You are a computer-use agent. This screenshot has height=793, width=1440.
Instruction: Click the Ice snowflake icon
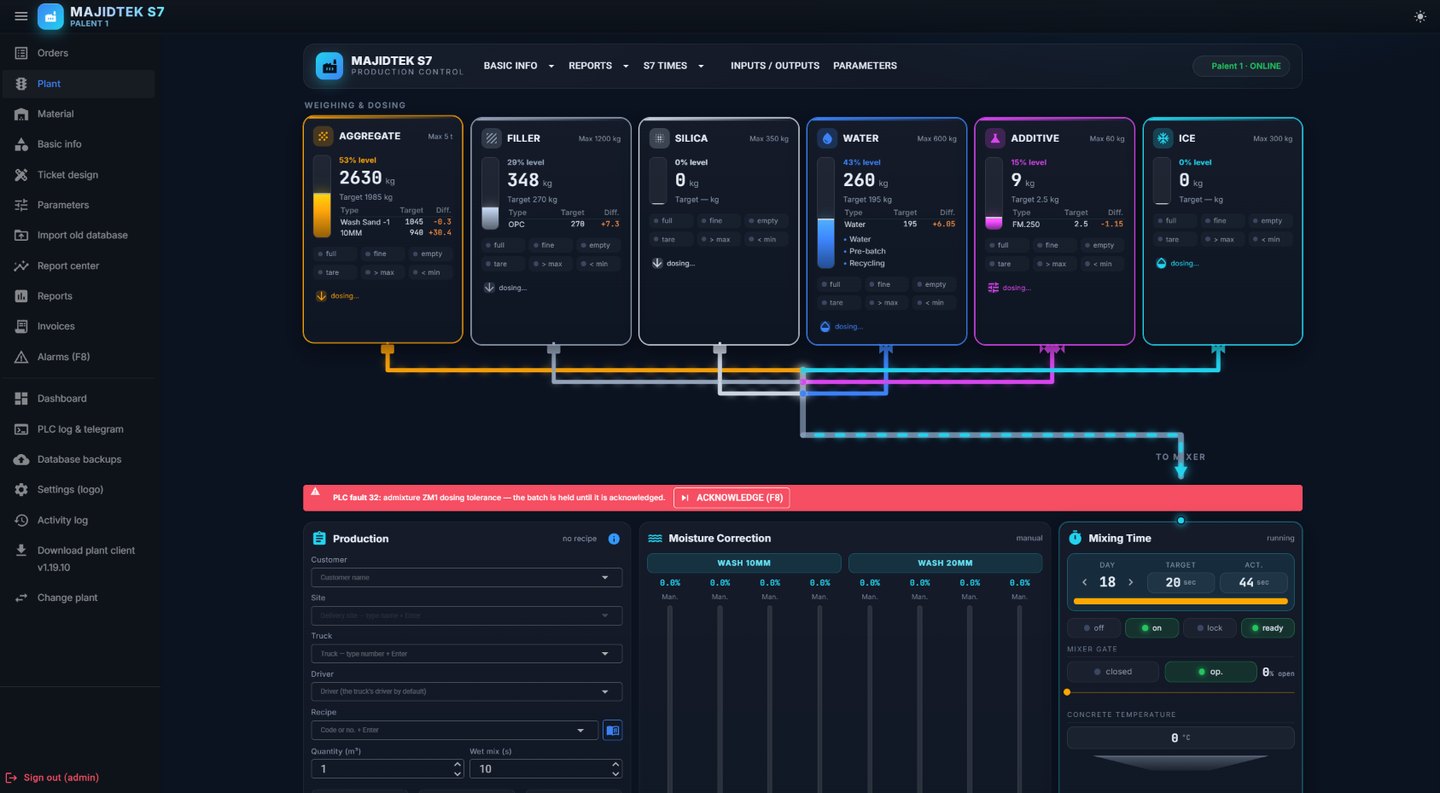(x=1163, y=138)
